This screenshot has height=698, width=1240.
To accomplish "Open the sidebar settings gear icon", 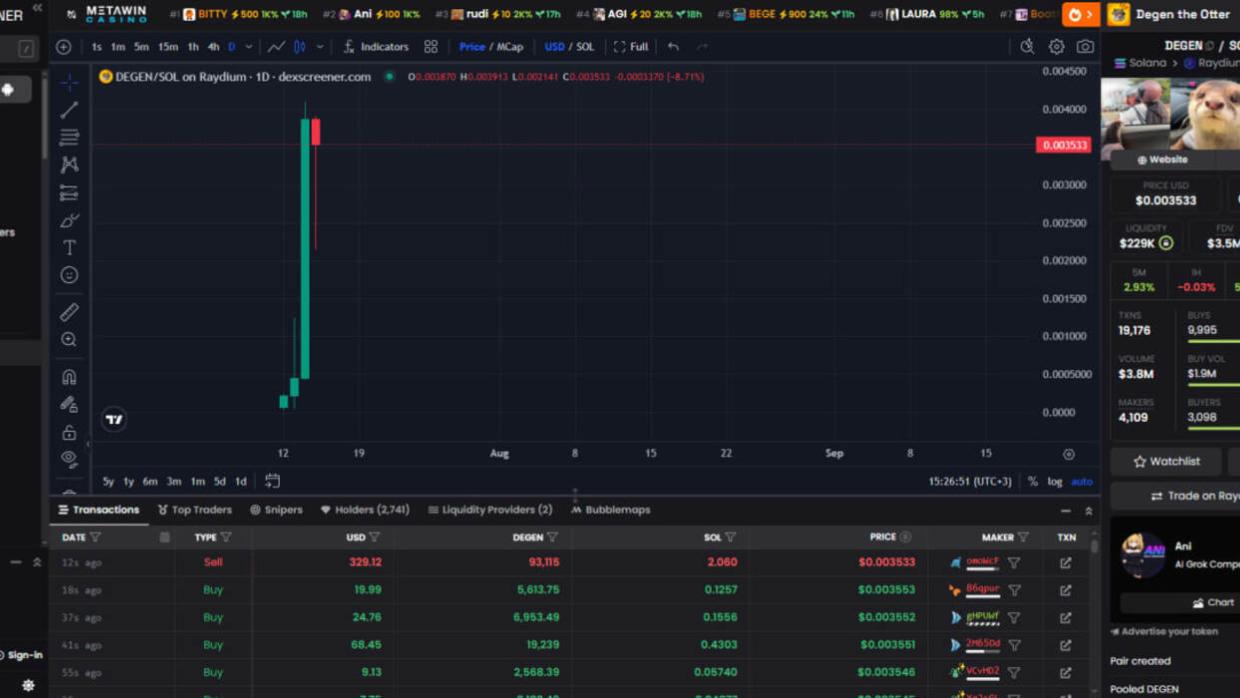I will [28, 686].
